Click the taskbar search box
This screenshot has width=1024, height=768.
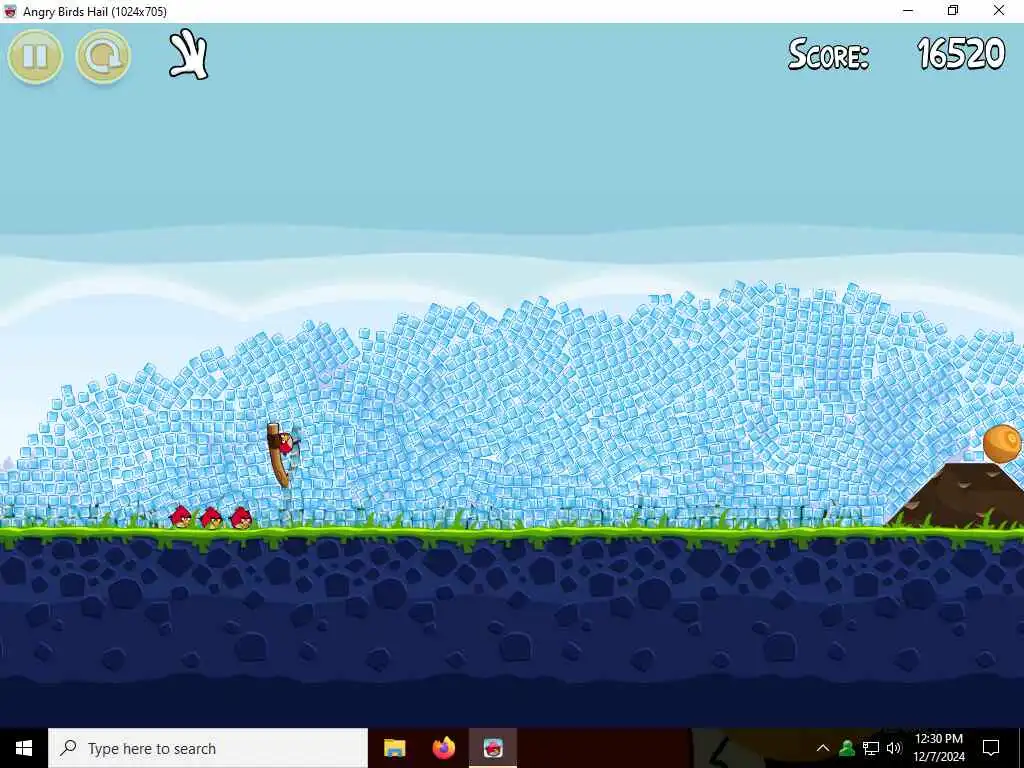(208, 748)
